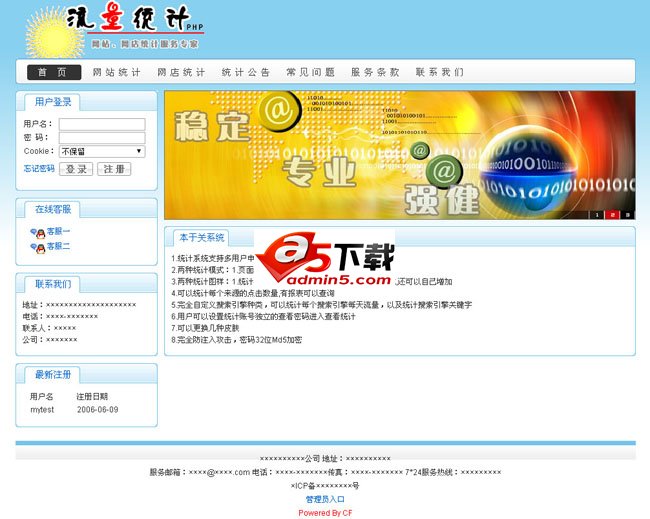Screen dimensions: 650x519
Task: Click the main banner image
Action: tap(400, 155)
